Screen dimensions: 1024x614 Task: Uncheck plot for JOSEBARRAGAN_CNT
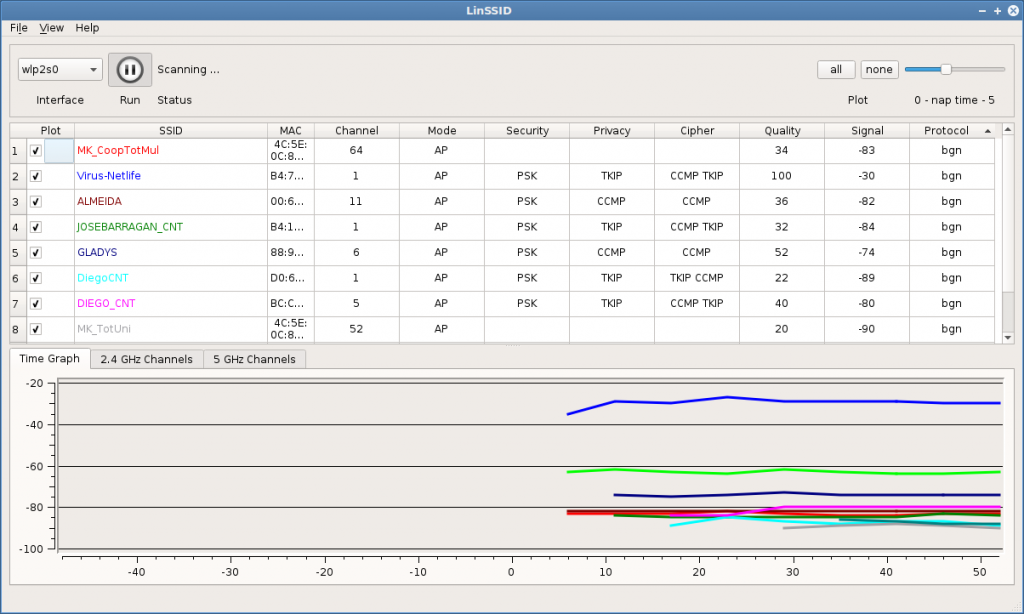pyautogui.click(x=36, y=227)
